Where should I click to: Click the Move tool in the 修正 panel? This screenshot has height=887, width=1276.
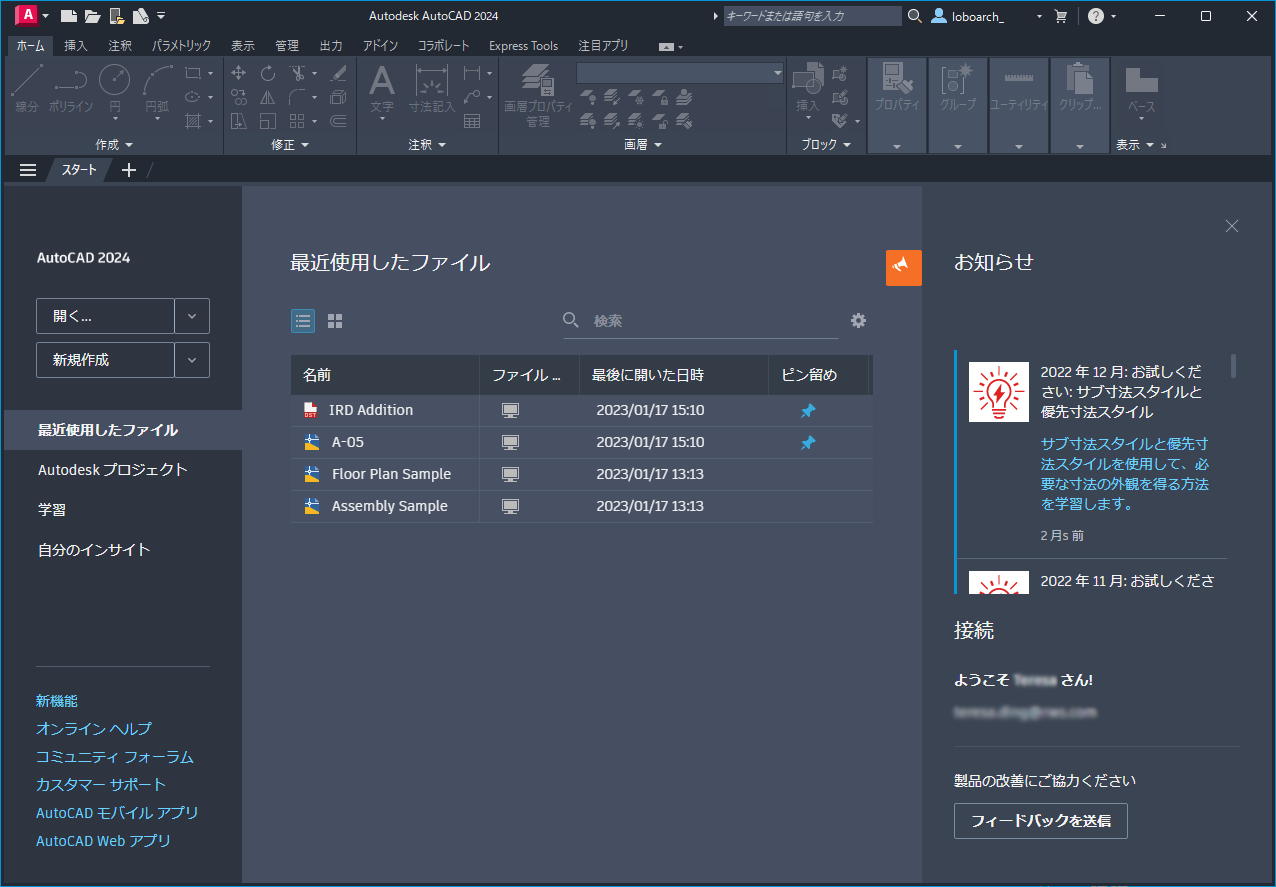tap(239, 73)
